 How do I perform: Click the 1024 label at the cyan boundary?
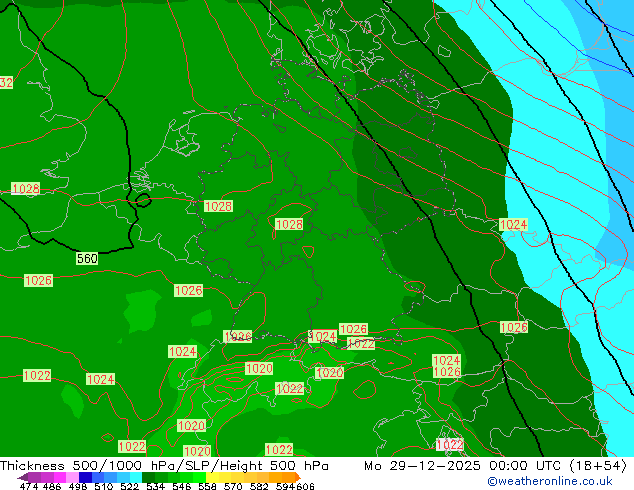click(514, 225)
